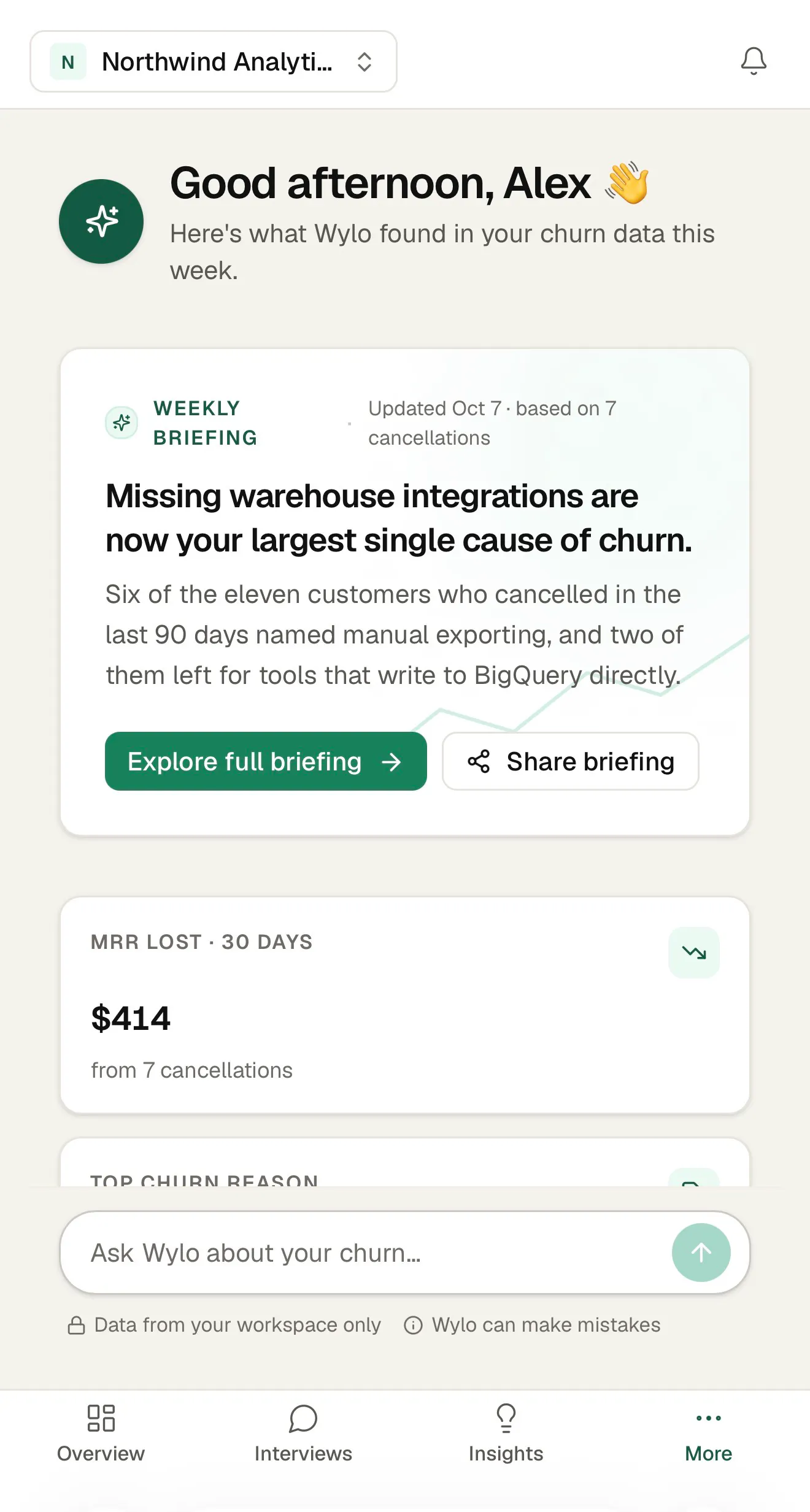Click the share icon in Share briefing
Viewport: 810px width, 1512px height.
(x=479, y=761)
